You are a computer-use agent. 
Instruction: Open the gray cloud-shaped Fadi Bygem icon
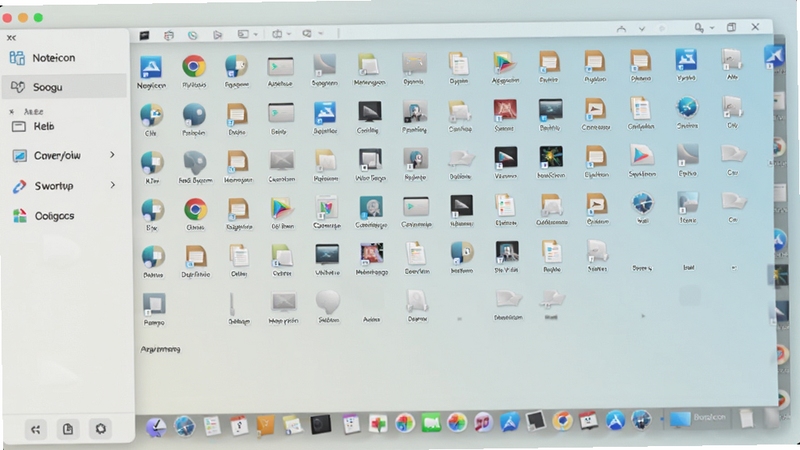(x=195, y=163)
